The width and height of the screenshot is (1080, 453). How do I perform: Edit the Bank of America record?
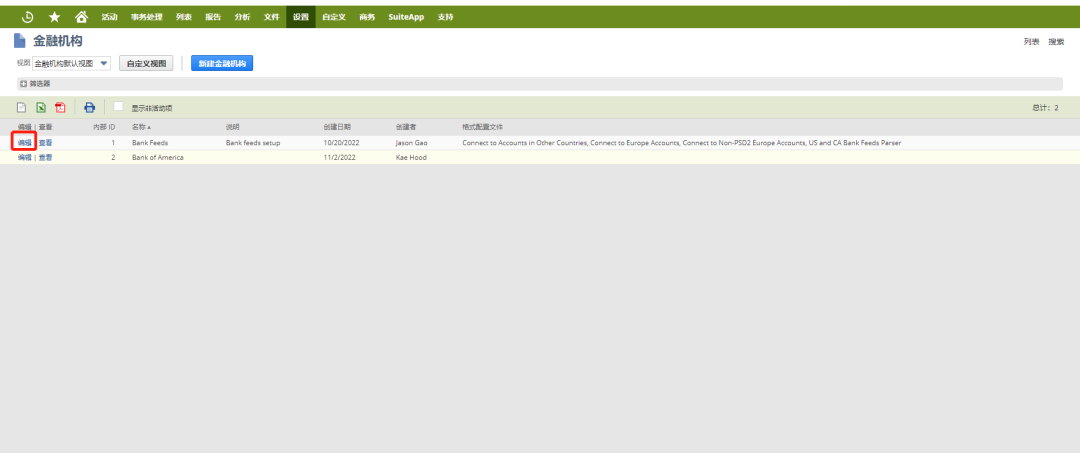pyautogui.click(x=25, y=157)
